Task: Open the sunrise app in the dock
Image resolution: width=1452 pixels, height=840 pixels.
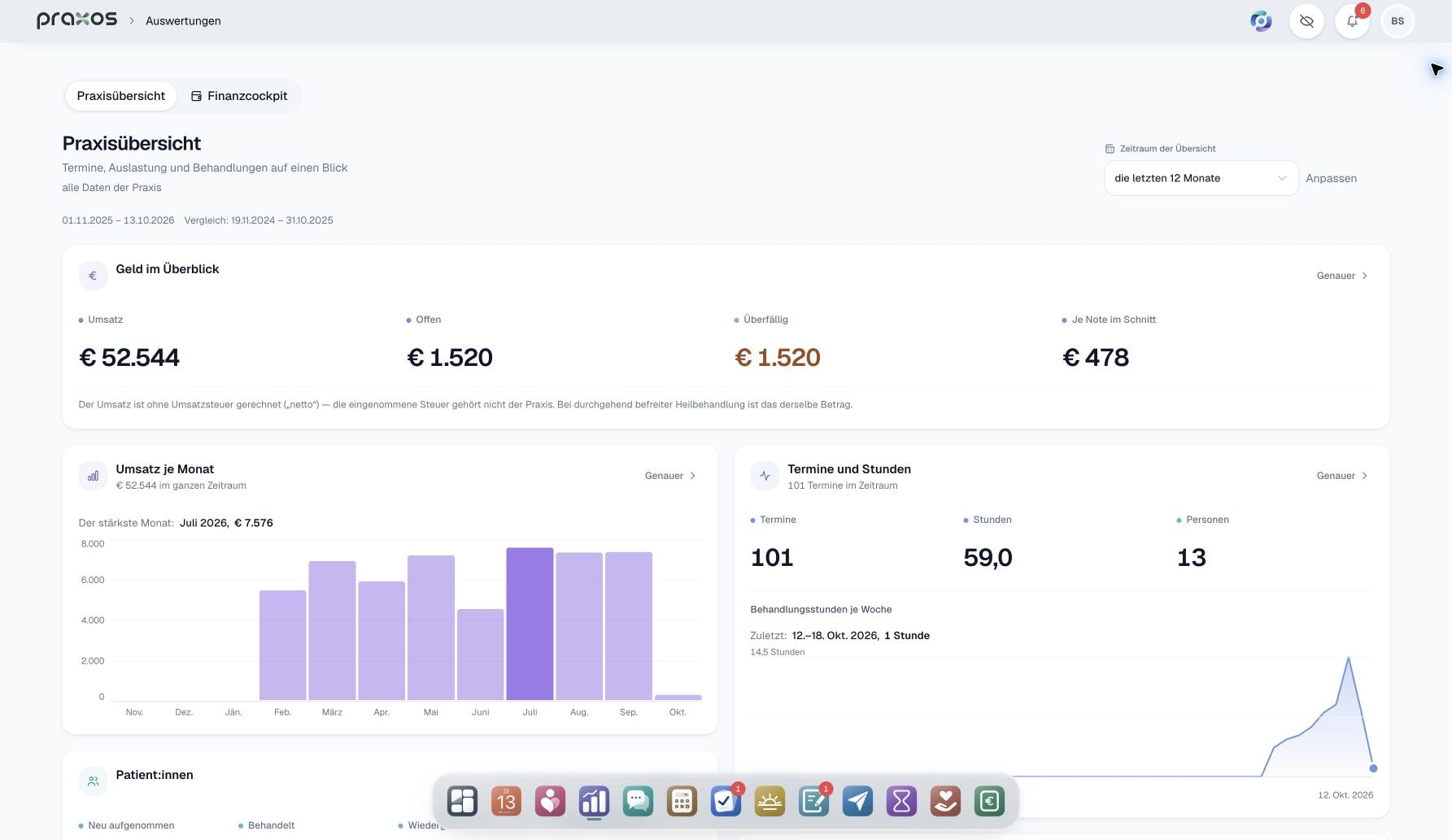Action: 770,802
